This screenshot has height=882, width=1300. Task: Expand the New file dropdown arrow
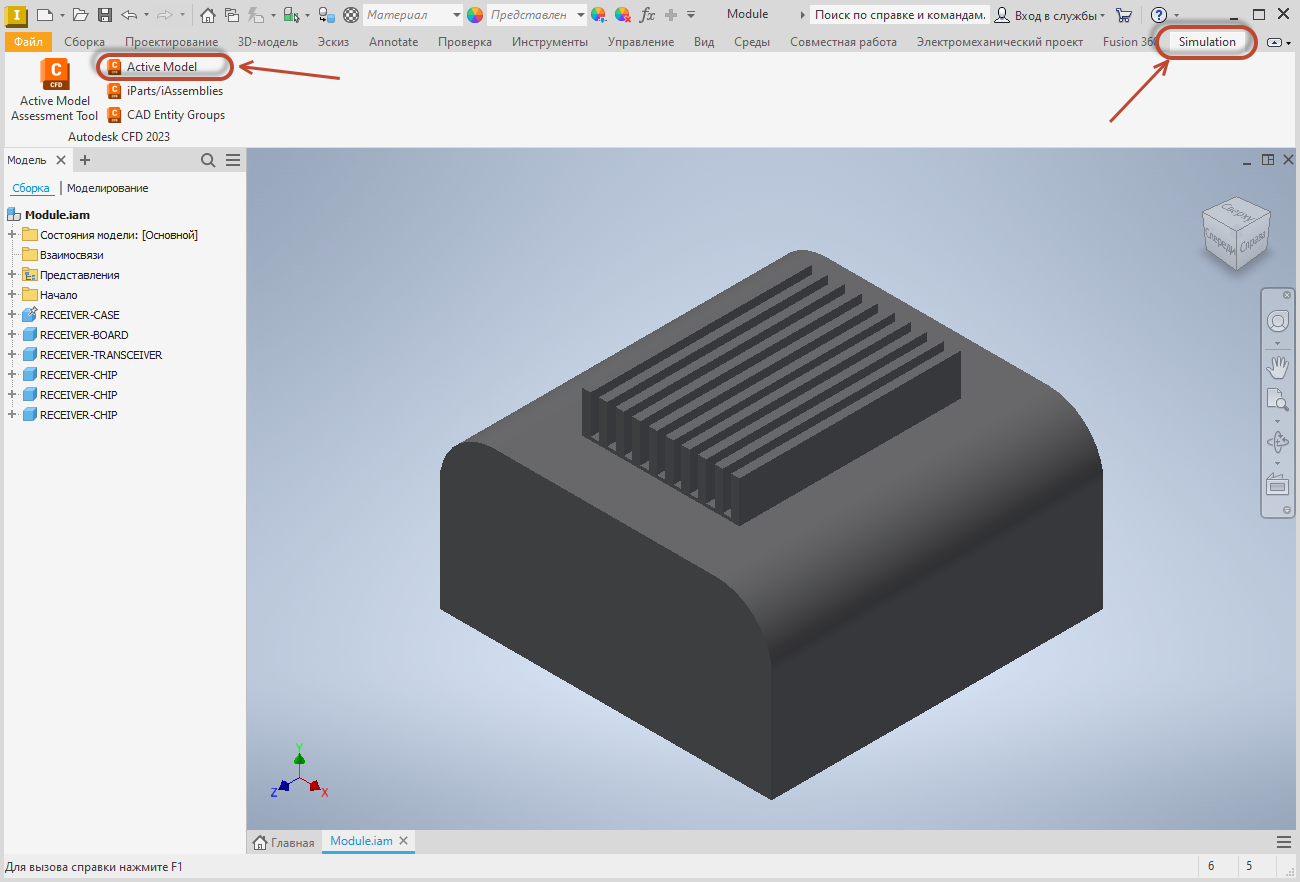point(62,15)
